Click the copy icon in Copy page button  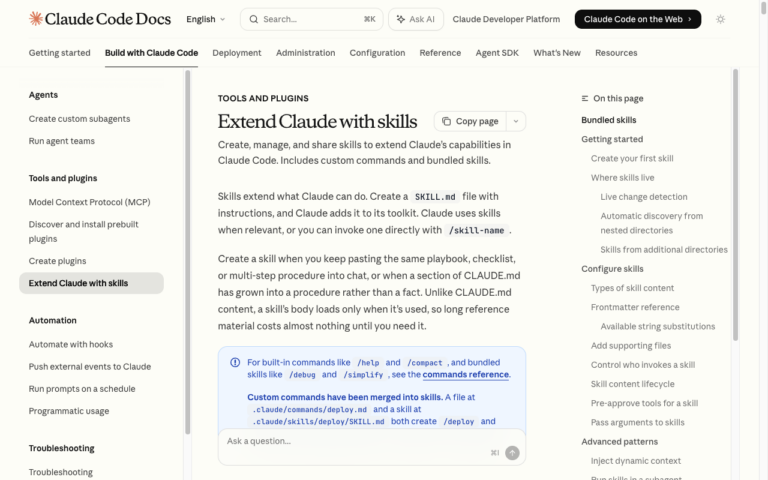tap(446, 121)
